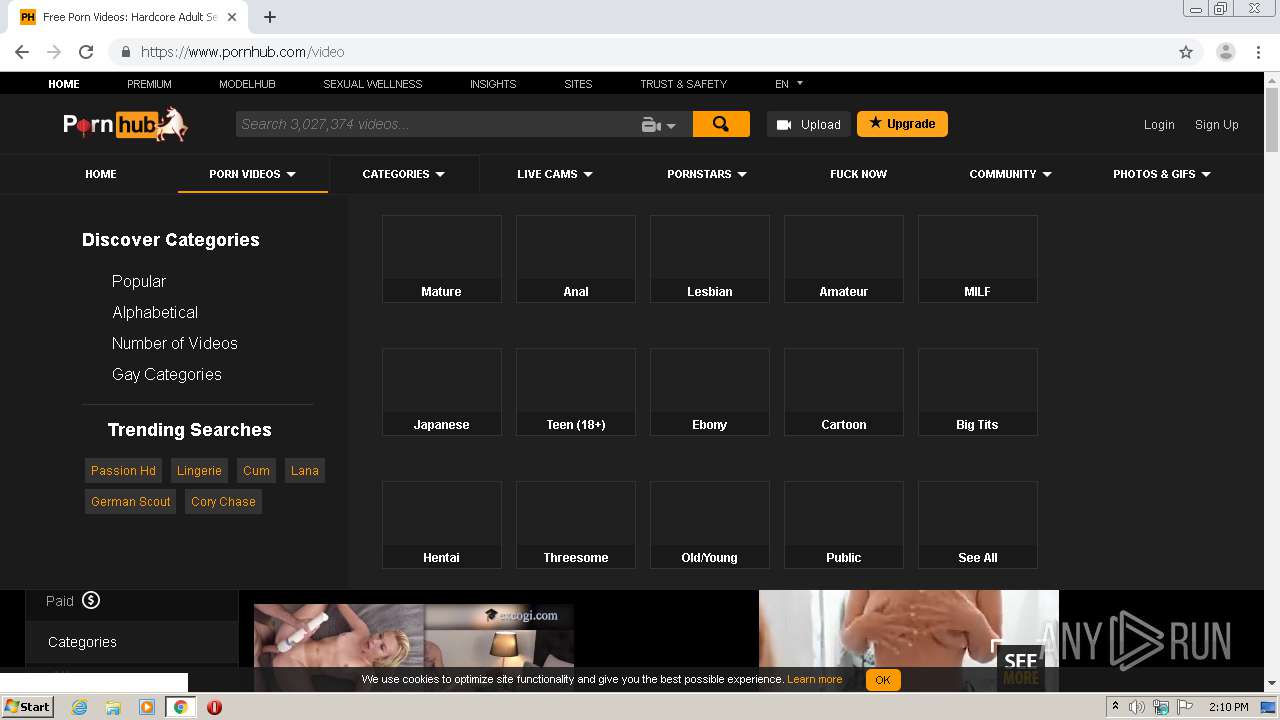Open the media player taskbar icon
1280x720 pixels.
click(x=147, y=707)
